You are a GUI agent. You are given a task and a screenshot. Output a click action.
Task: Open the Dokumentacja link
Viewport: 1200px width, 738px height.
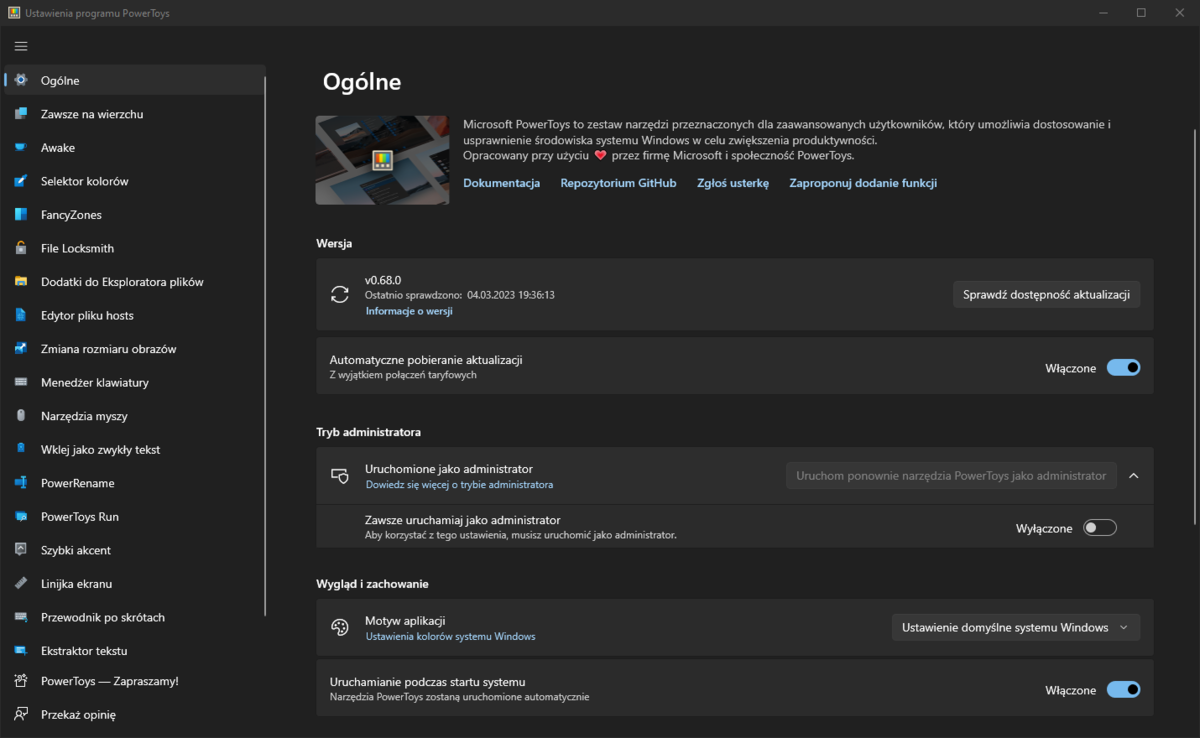click(x=501, y=183)
